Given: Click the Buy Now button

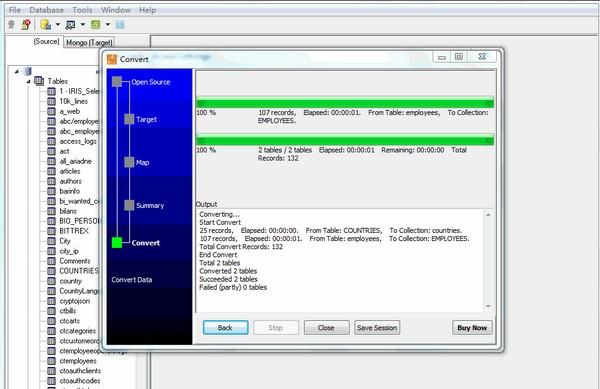Looking at the screenshot, I should click(x=472, y=328).
